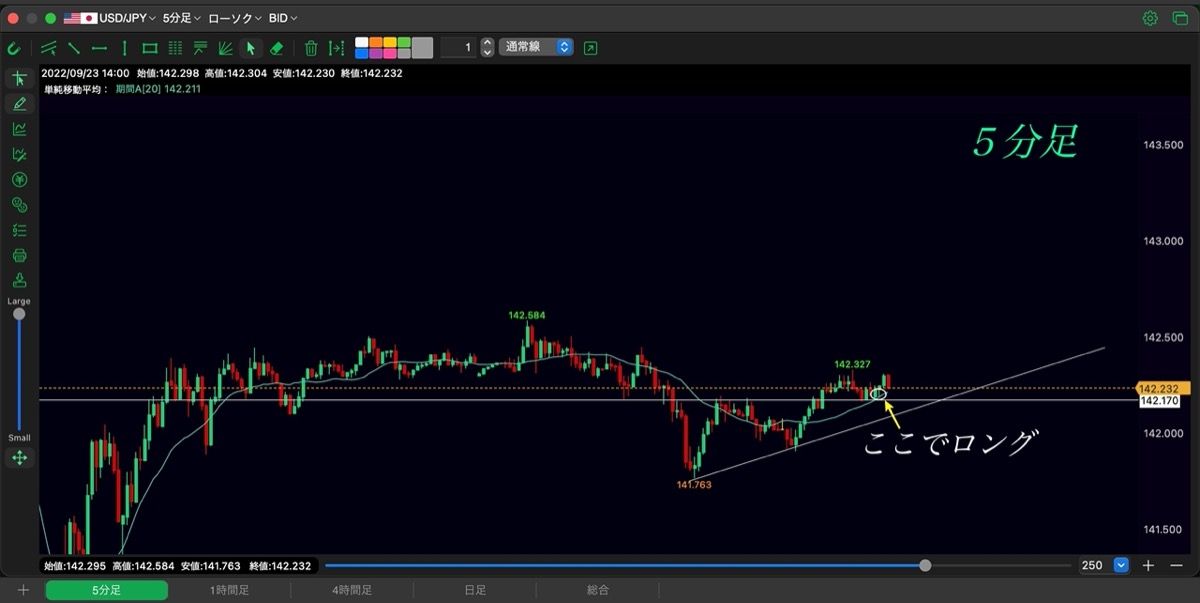This screenshot has width=1200, height=603.
Task: Click the trash delete-all icon
Action: 311,48
